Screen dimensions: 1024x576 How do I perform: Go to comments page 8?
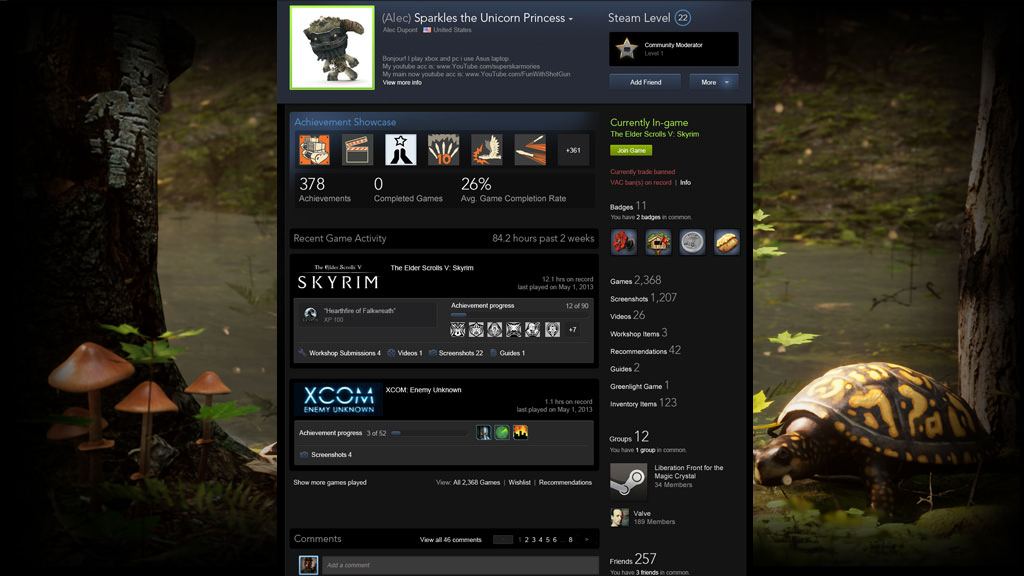570,540
